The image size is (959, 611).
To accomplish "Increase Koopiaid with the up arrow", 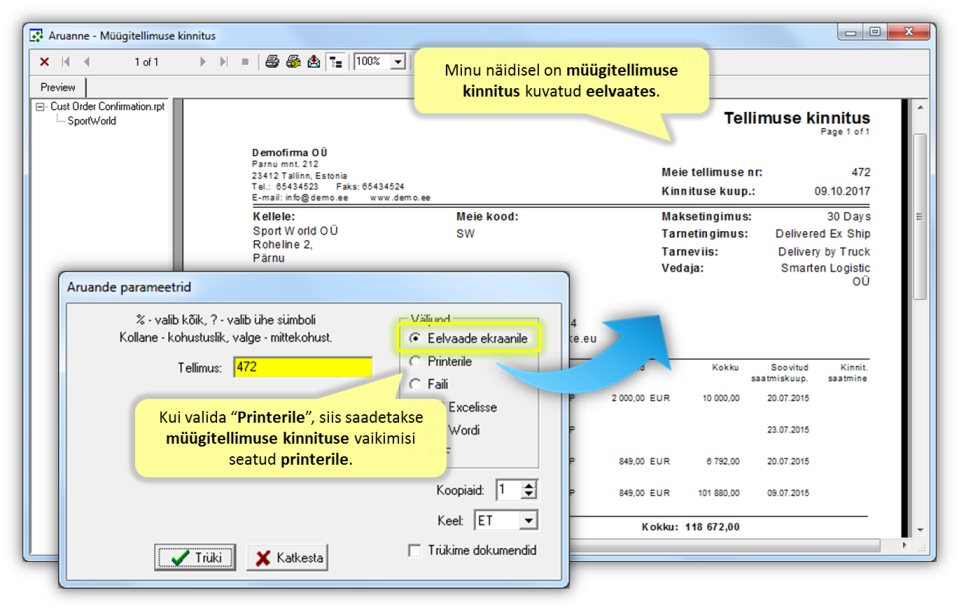I will click(x=529, y=485).
